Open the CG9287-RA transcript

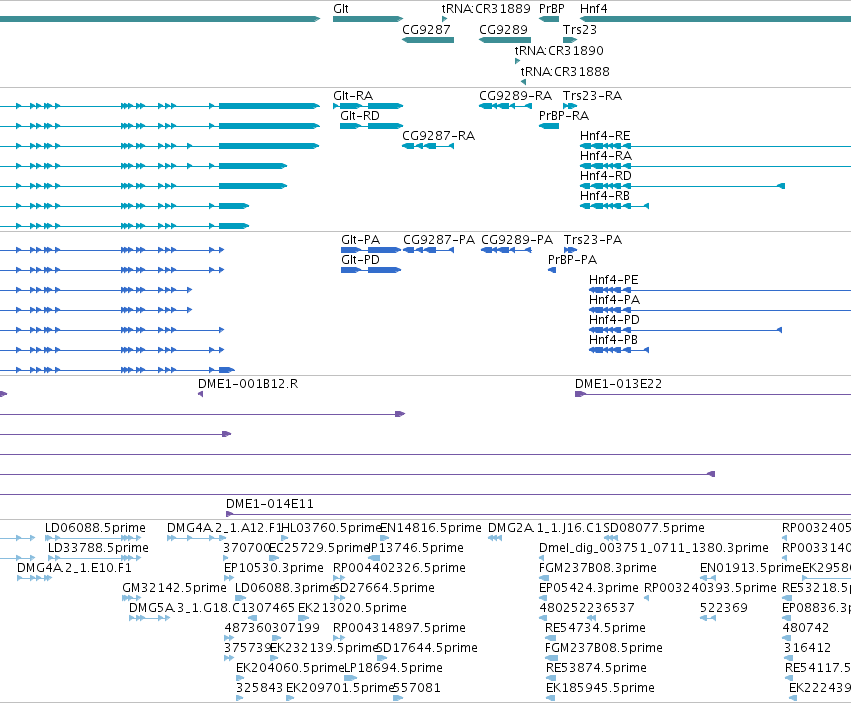coord(428,146)
